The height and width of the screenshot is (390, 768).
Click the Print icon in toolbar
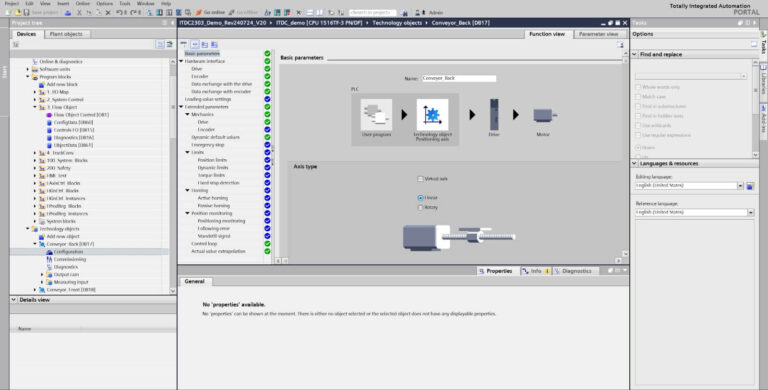[68, 12]
